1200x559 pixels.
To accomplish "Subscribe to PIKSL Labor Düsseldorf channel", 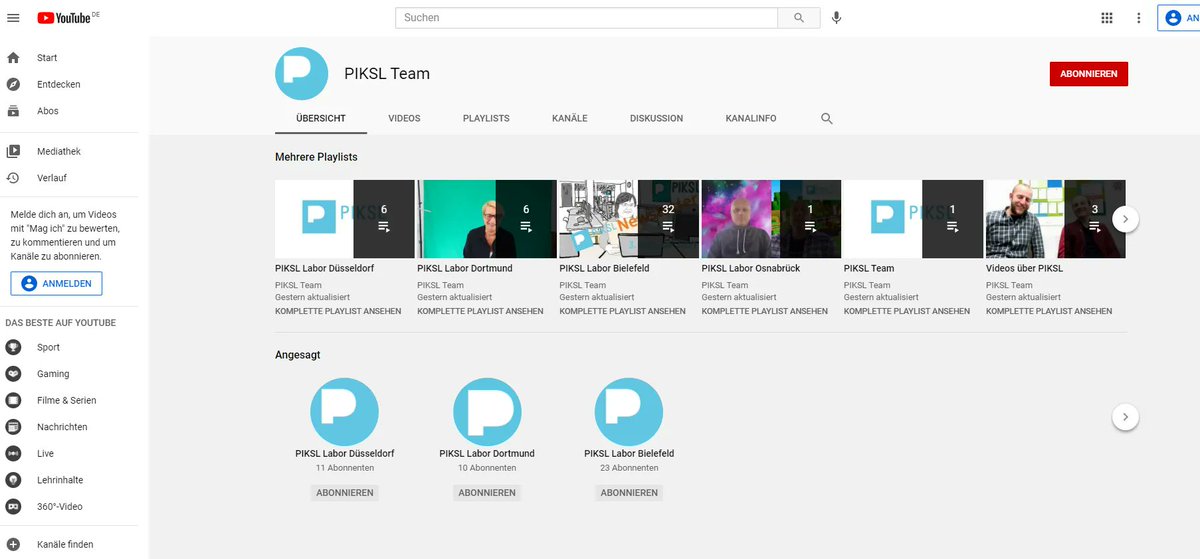I will (x=345, y=492).
